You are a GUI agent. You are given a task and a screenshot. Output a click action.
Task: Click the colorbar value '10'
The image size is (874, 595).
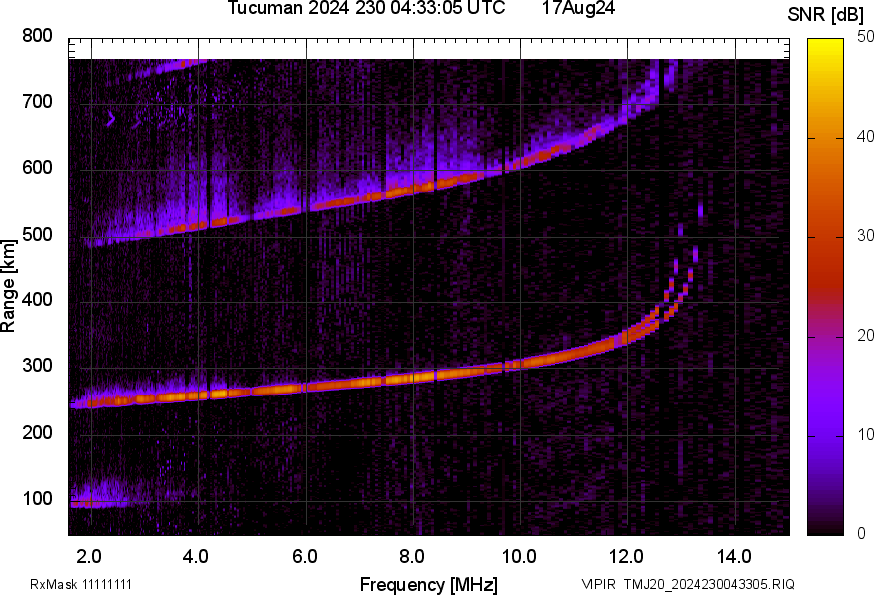(865, 434)
